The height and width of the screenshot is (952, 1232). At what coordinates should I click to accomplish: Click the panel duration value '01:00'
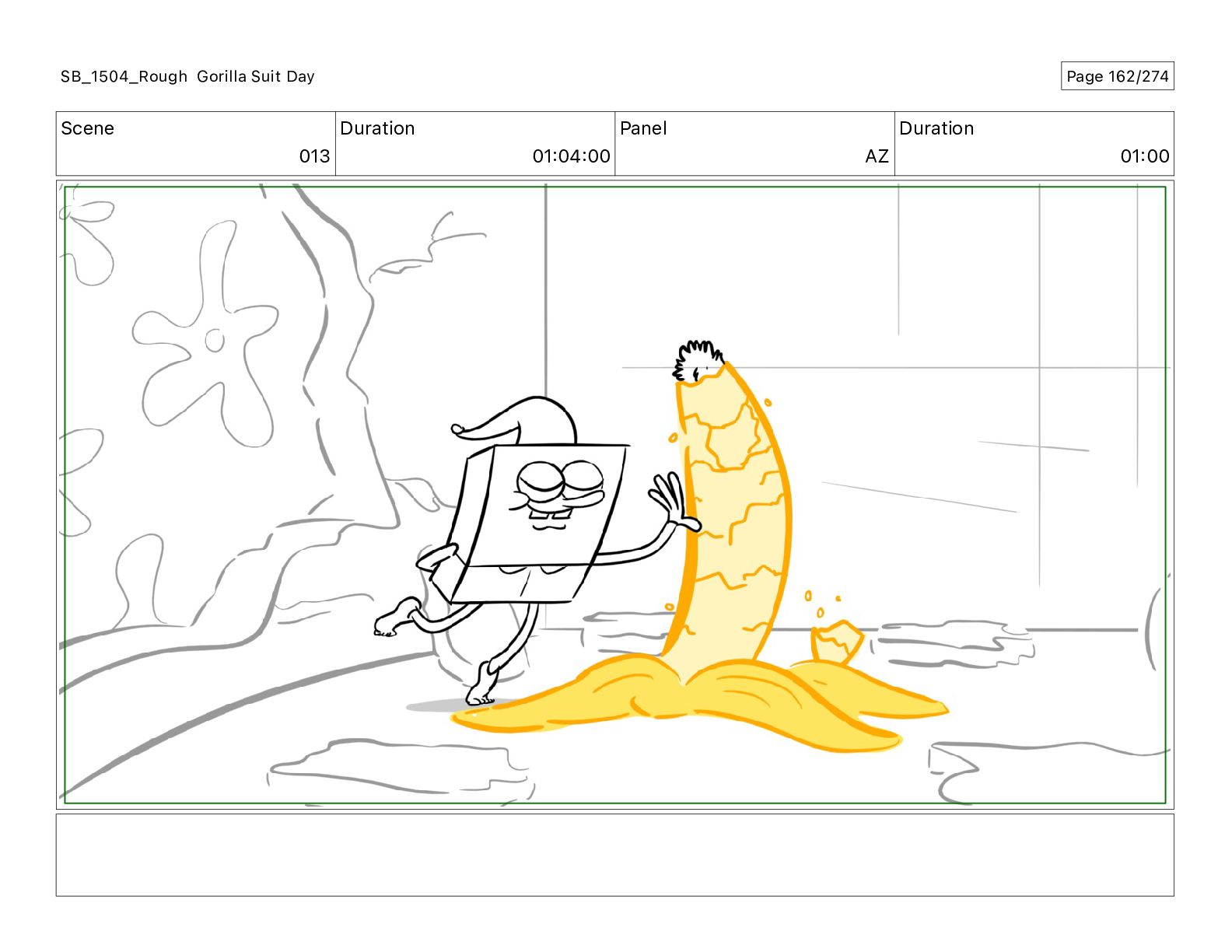coord(1144,156)
